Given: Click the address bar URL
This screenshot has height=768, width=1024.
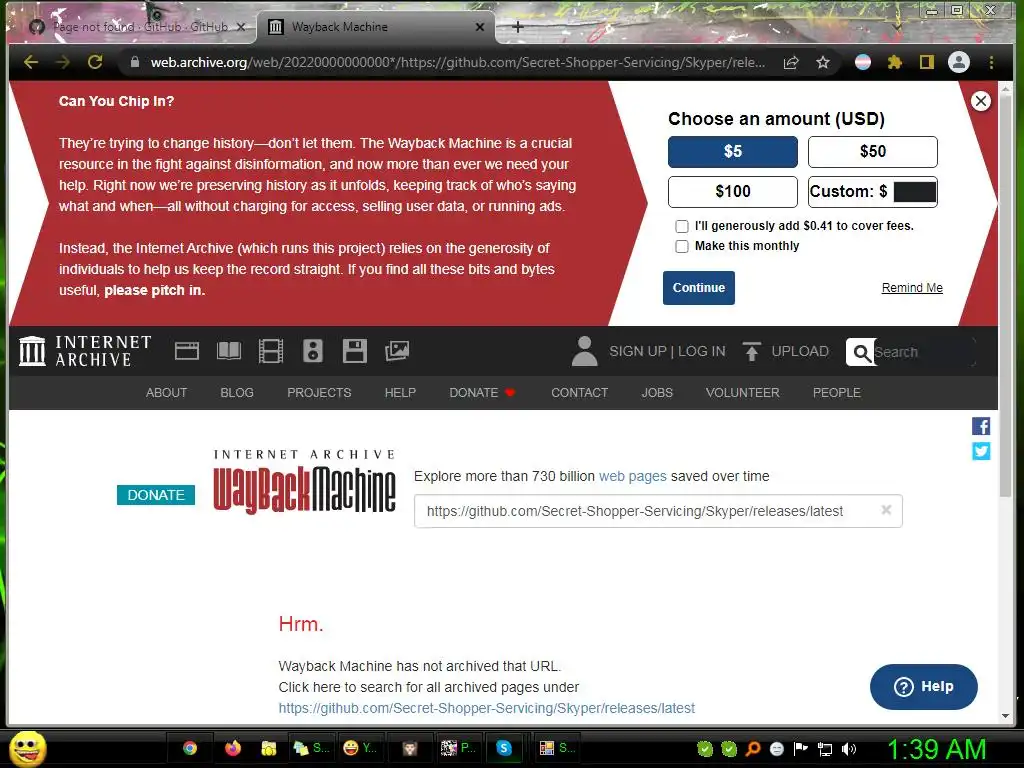Looking at the screenshot, I should [x=457, y=62].
